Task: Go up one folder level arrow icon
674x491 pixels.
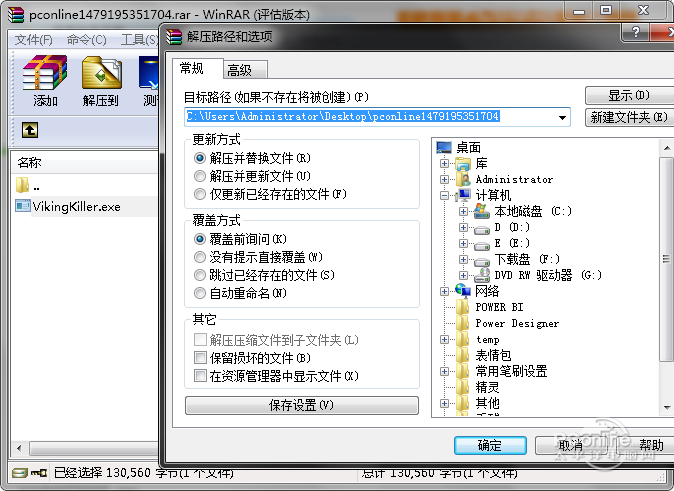Action: click(30, 130)
